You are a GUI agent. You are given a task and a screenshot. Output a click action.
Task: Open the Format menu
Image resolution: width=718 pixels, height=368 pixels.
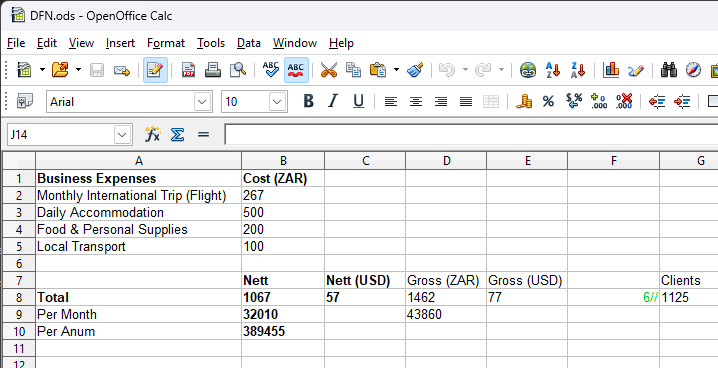coord(166,43)
